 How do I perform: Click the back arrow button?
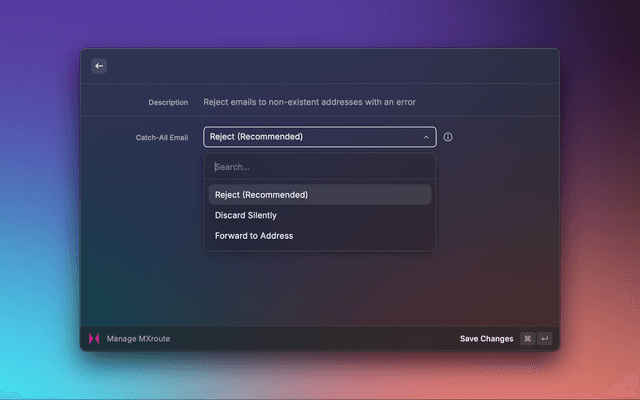tap(99, 66)
